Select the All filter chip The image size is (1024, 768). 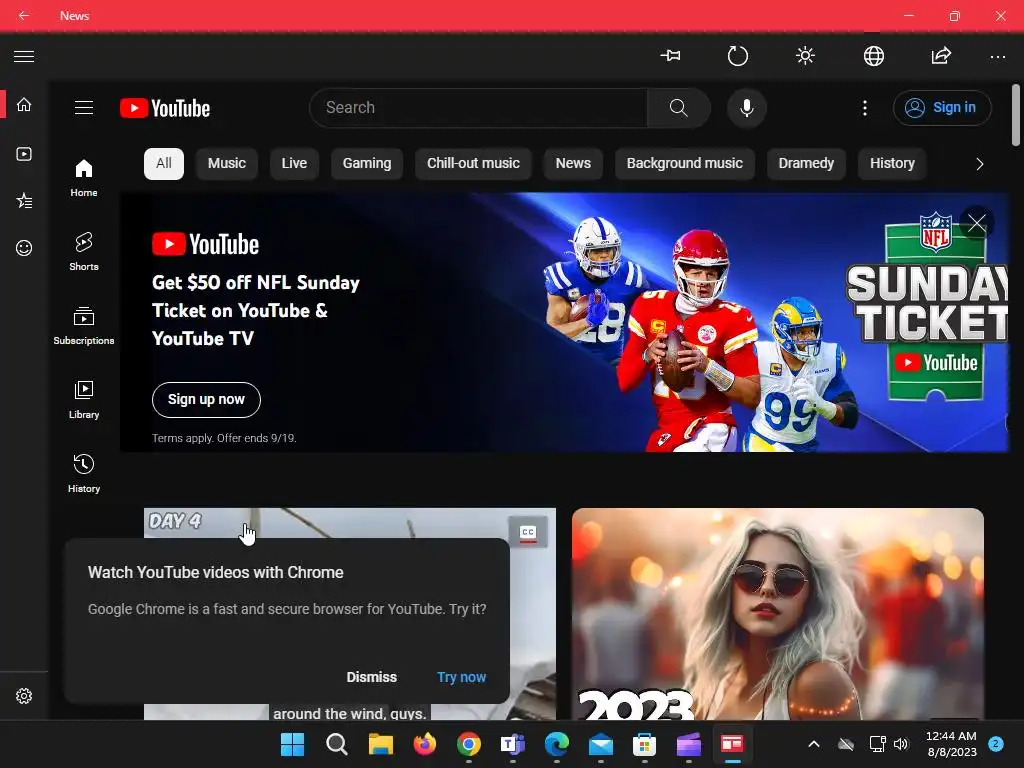[x=164, y=163]
